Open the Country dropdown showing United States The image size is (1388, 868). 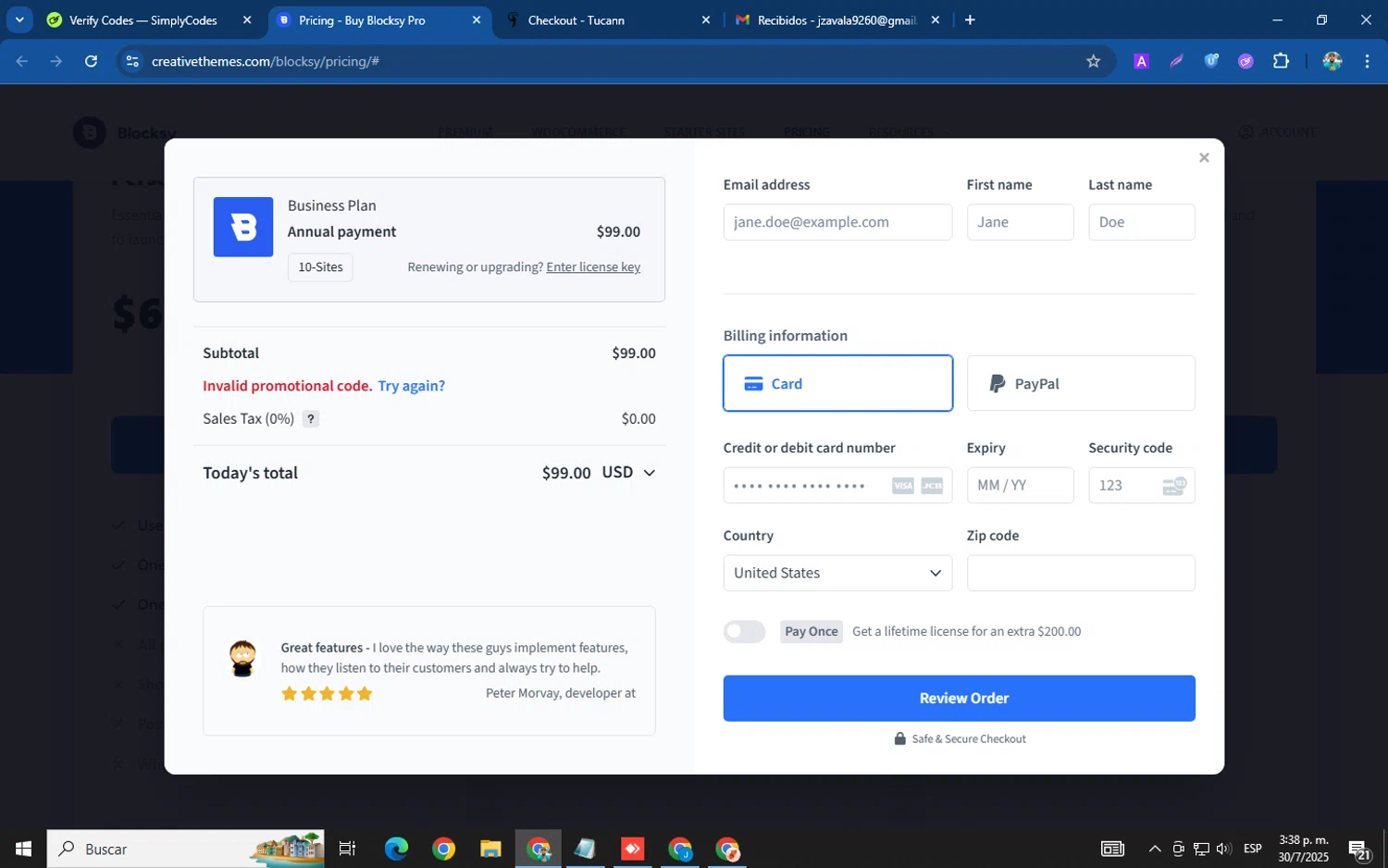coord(837,573)
